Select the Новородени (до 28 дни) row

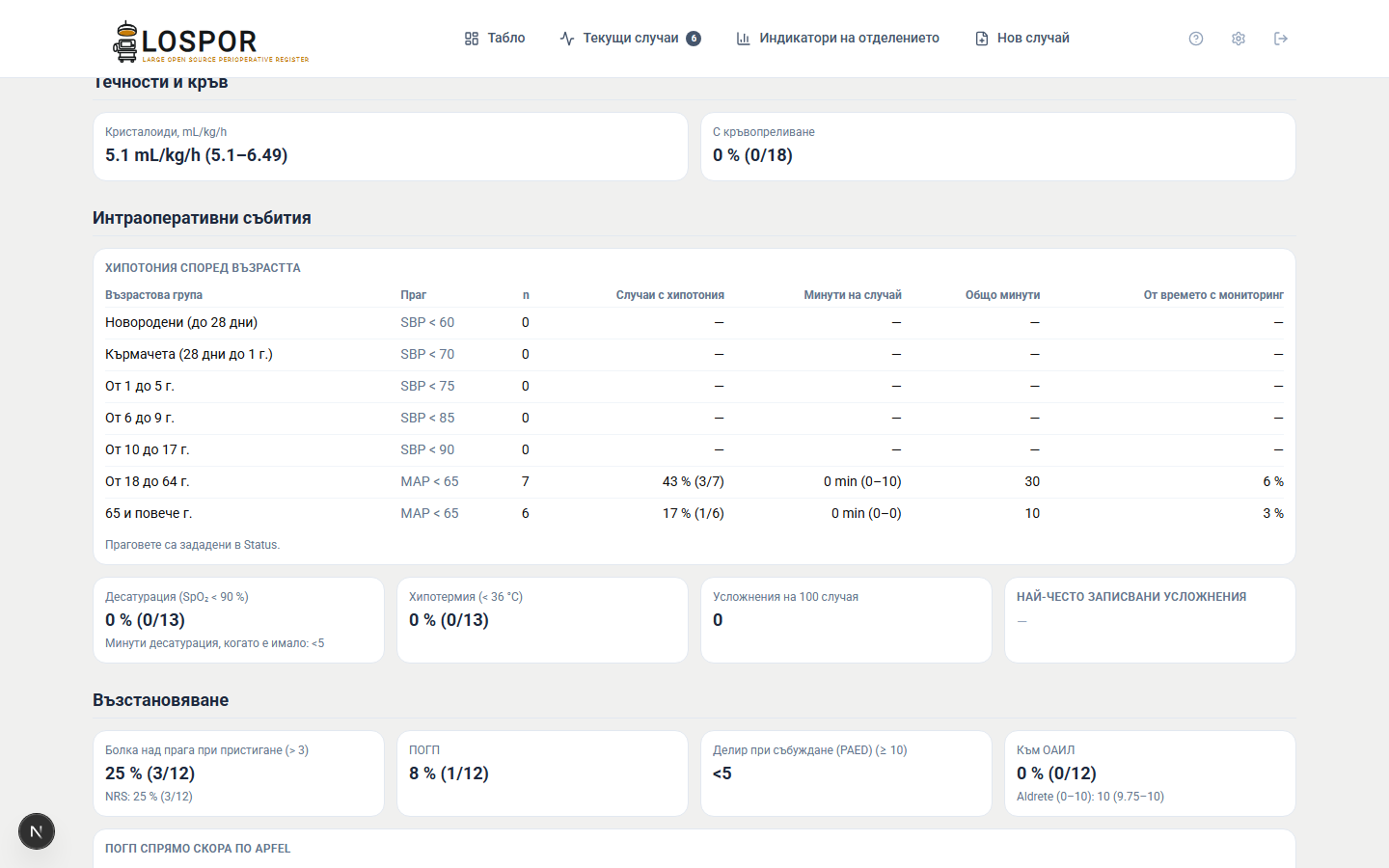tap(694, 323)
